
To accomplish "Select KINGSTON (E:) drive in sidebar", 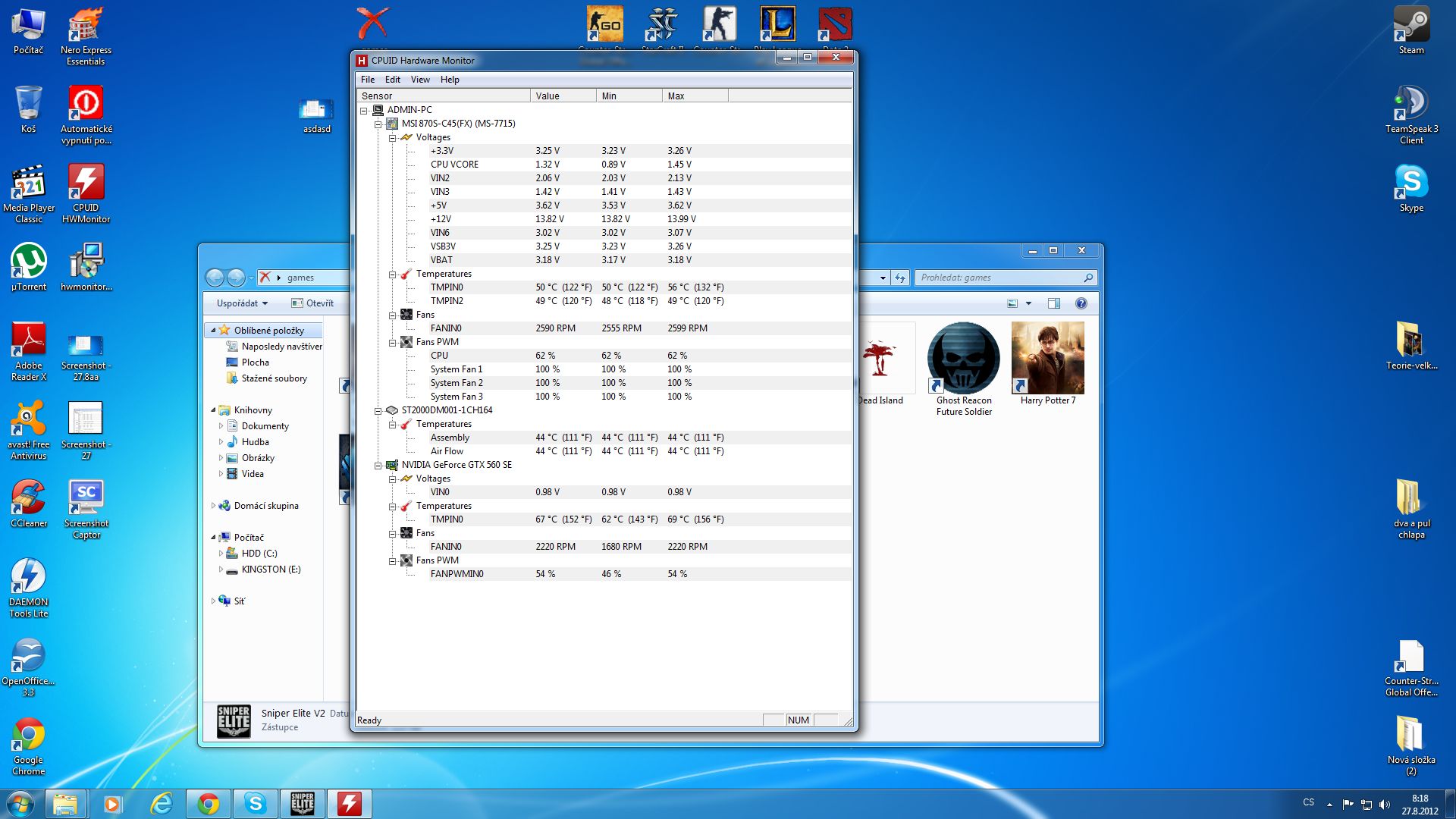I will tap(271, 570).
